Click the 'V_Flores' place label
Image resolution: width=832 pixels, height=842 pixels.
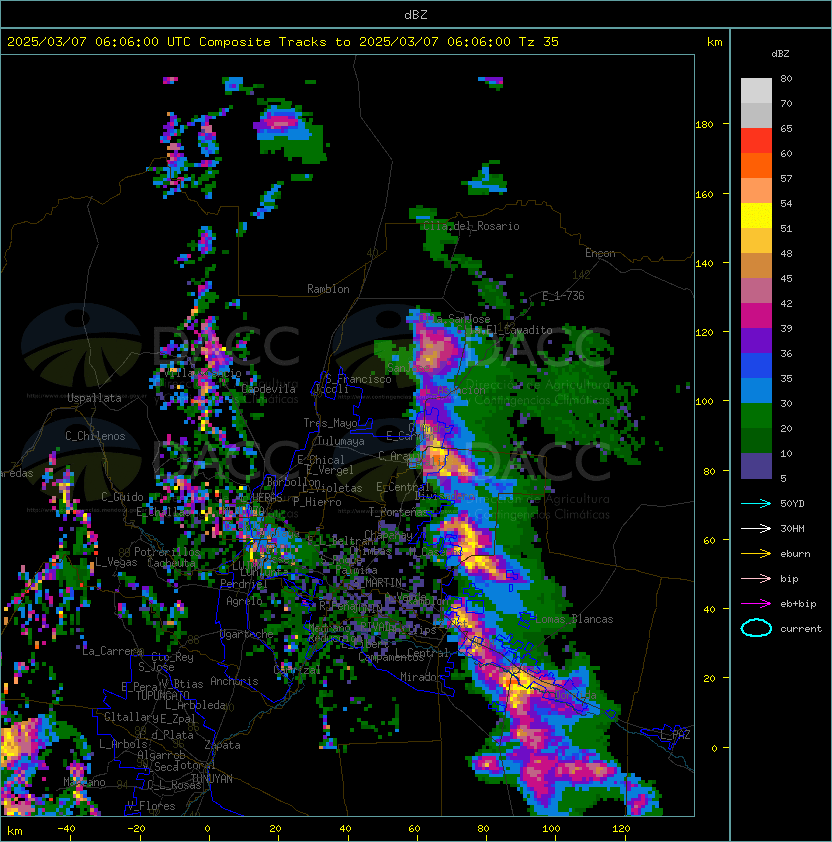[151, 806]
